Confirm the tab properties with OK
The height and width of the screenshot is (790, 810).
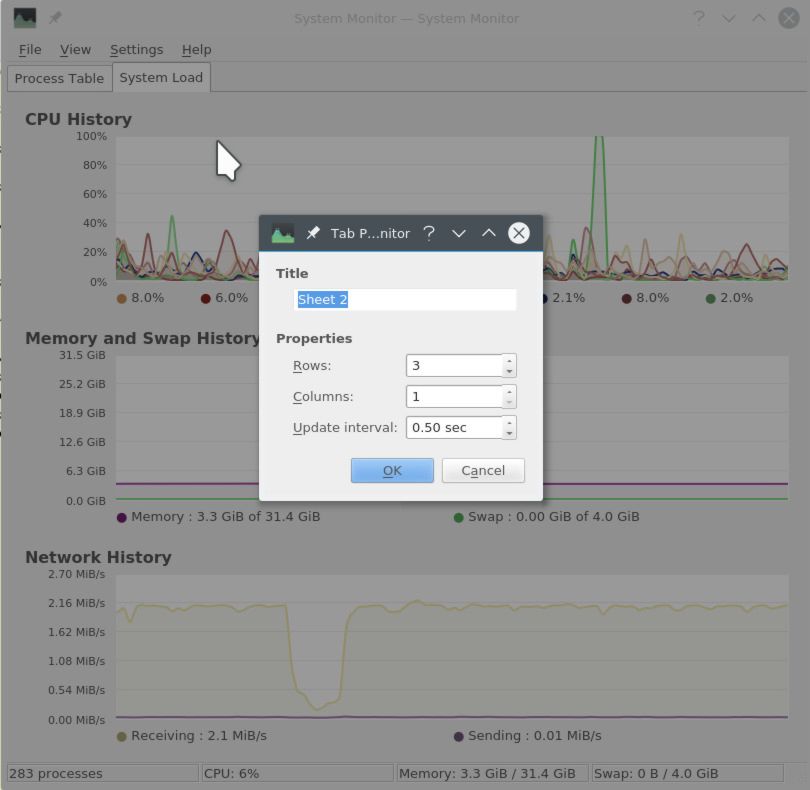pos(392,471)
